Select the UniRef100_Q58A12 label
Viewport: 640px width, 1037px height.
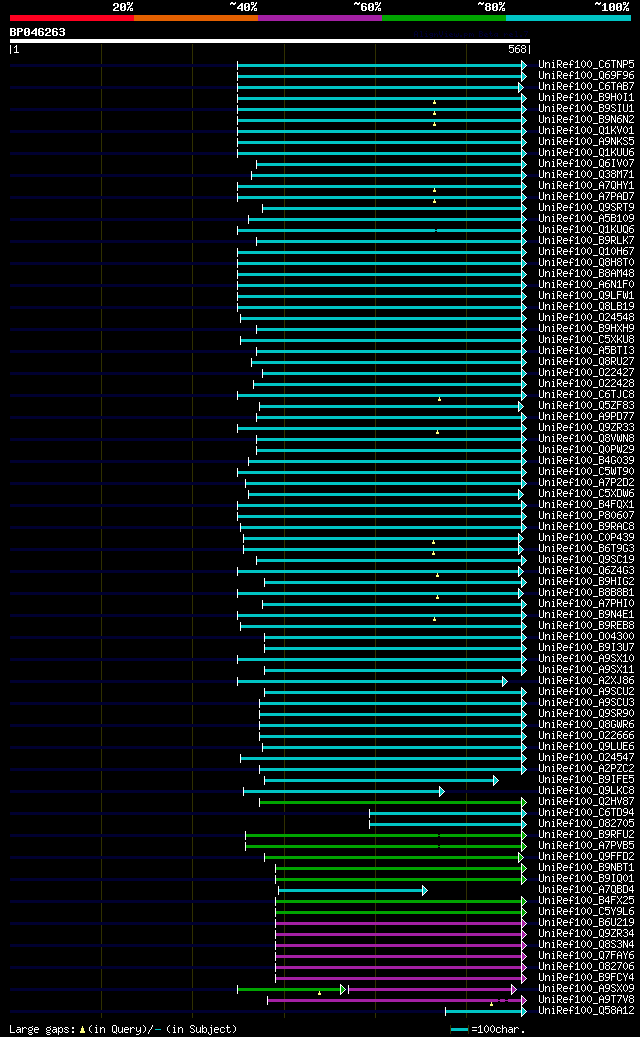(x=586, y=1011)
